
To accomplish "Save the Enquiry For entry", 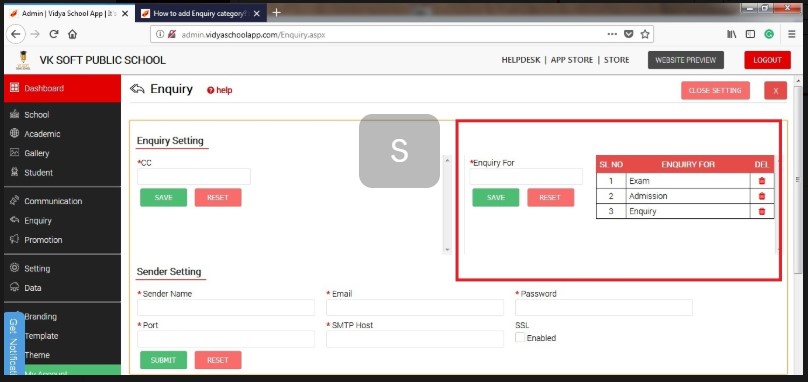I will pos(496,197).
